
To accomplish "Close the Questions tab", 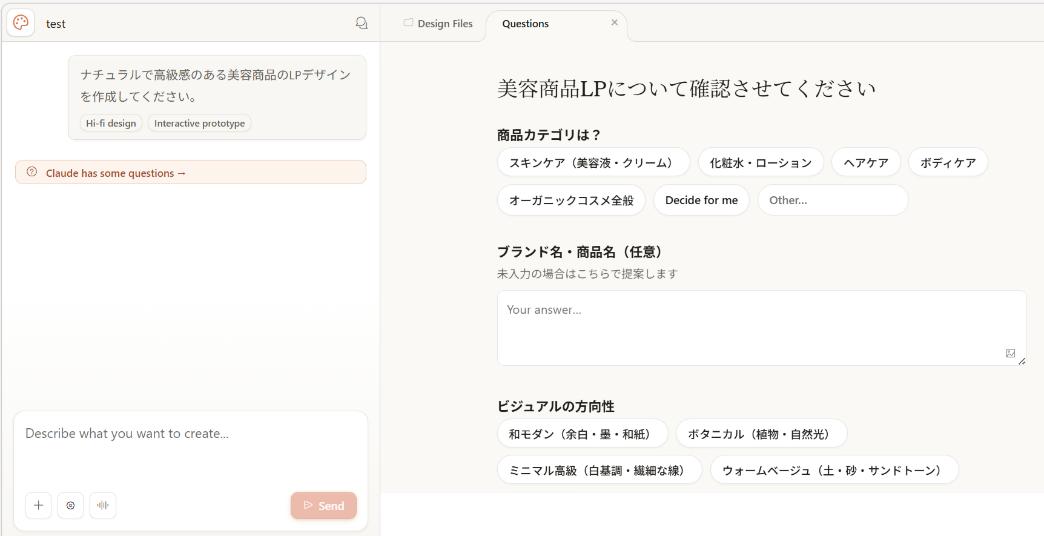I will (x=614, y=23).
